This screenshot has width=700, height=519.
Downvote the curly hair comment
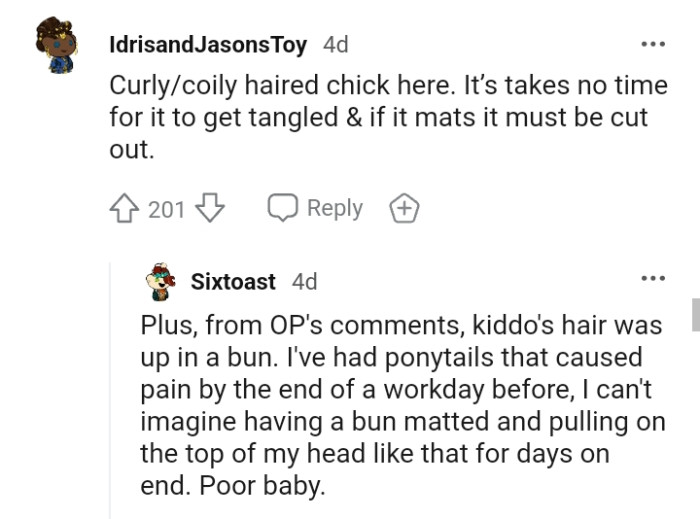(210, 209)
